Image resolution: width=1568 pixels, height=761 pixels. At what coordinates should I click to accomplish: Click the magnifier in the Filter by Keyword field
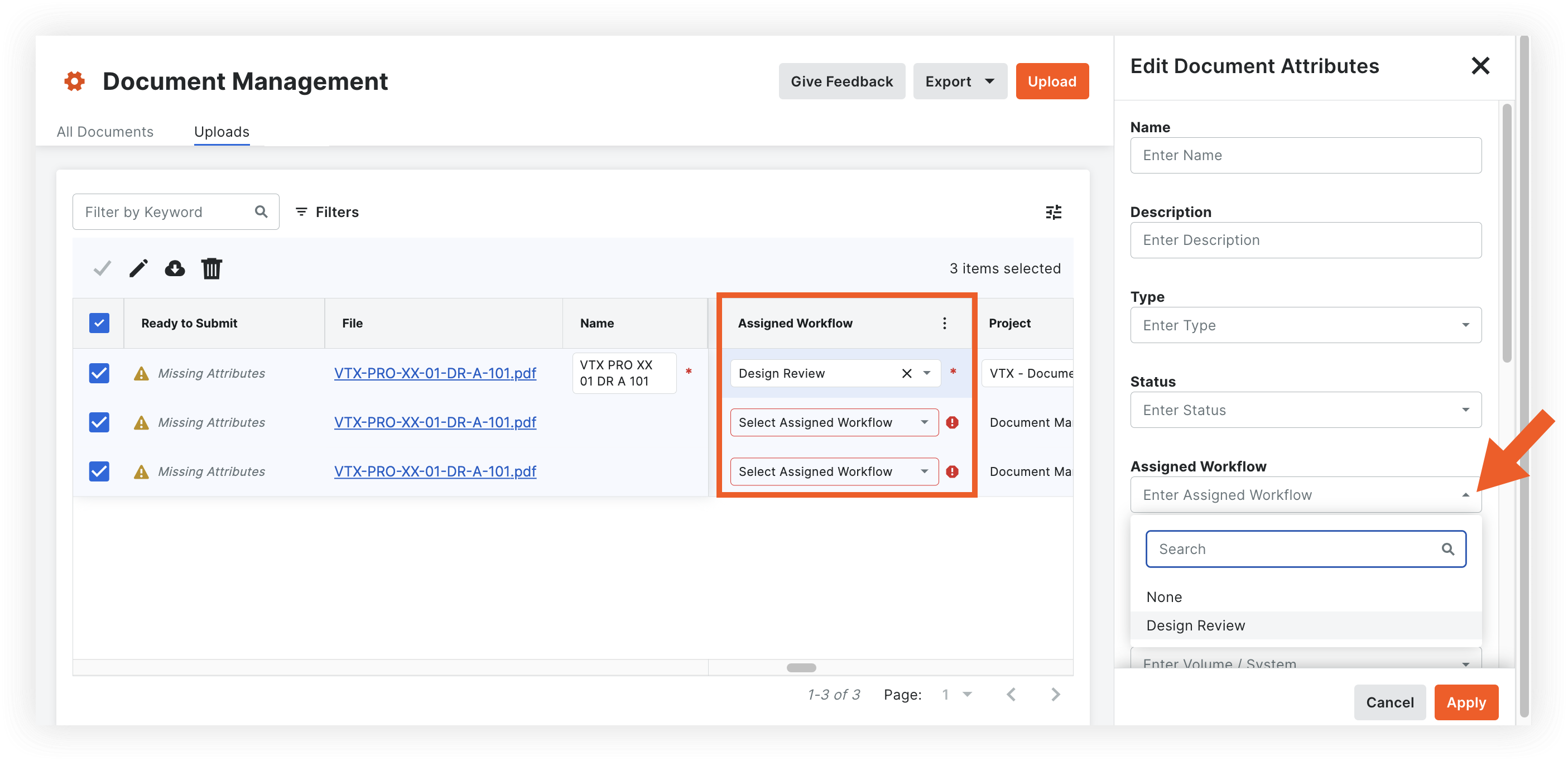point(261,211)
